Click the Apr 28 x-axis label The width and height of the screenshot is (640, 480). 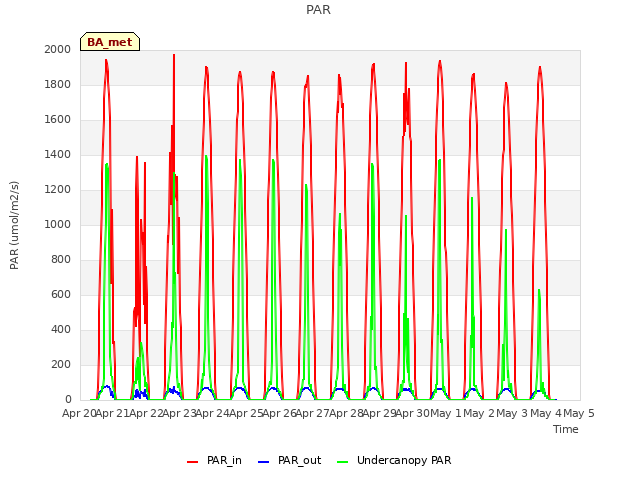(346, 413)
